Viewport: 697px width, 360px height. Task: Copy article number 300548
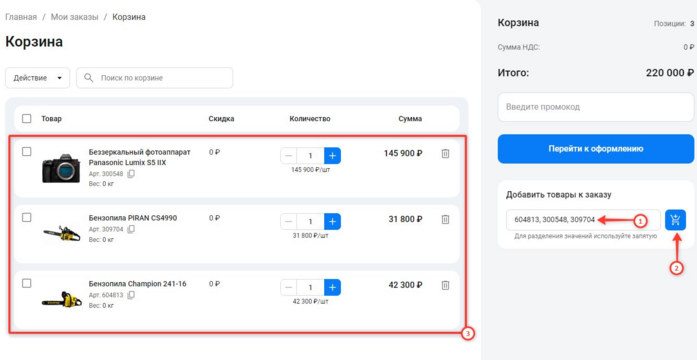(x=131, y=174)
